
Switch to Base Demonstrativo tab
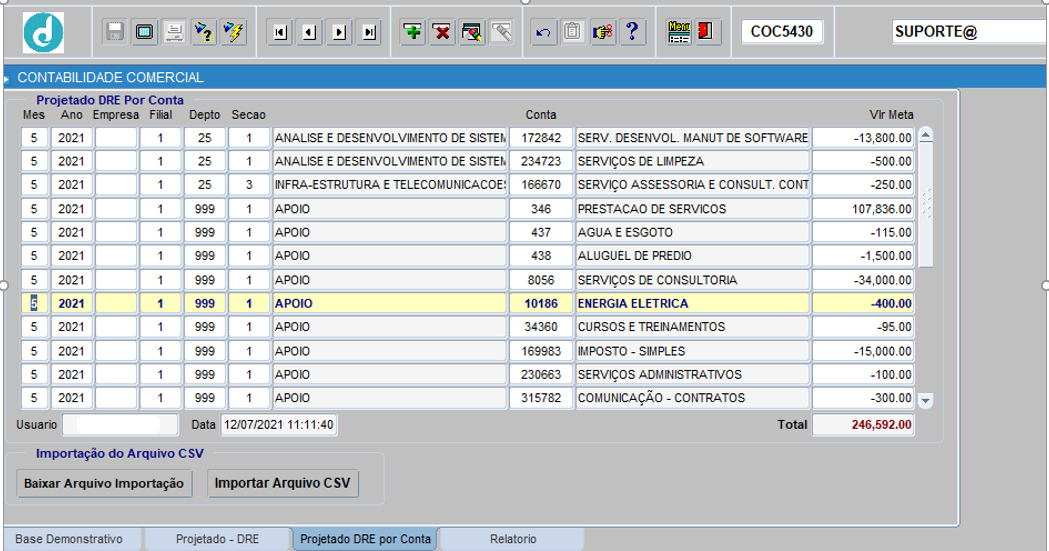(70, 539)
